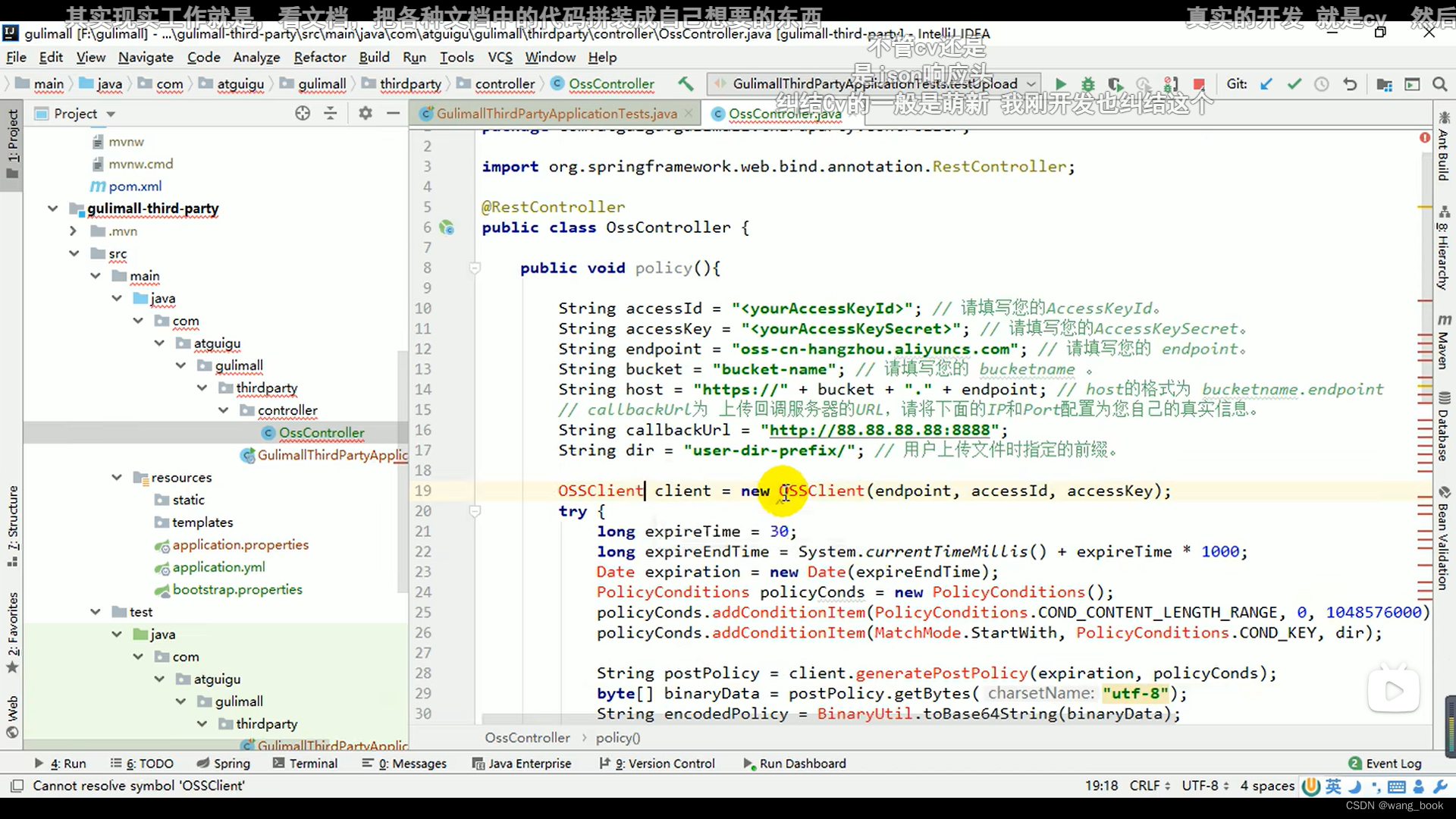Open the Database side panel

pyautogui.click(x=1444, y=426)
